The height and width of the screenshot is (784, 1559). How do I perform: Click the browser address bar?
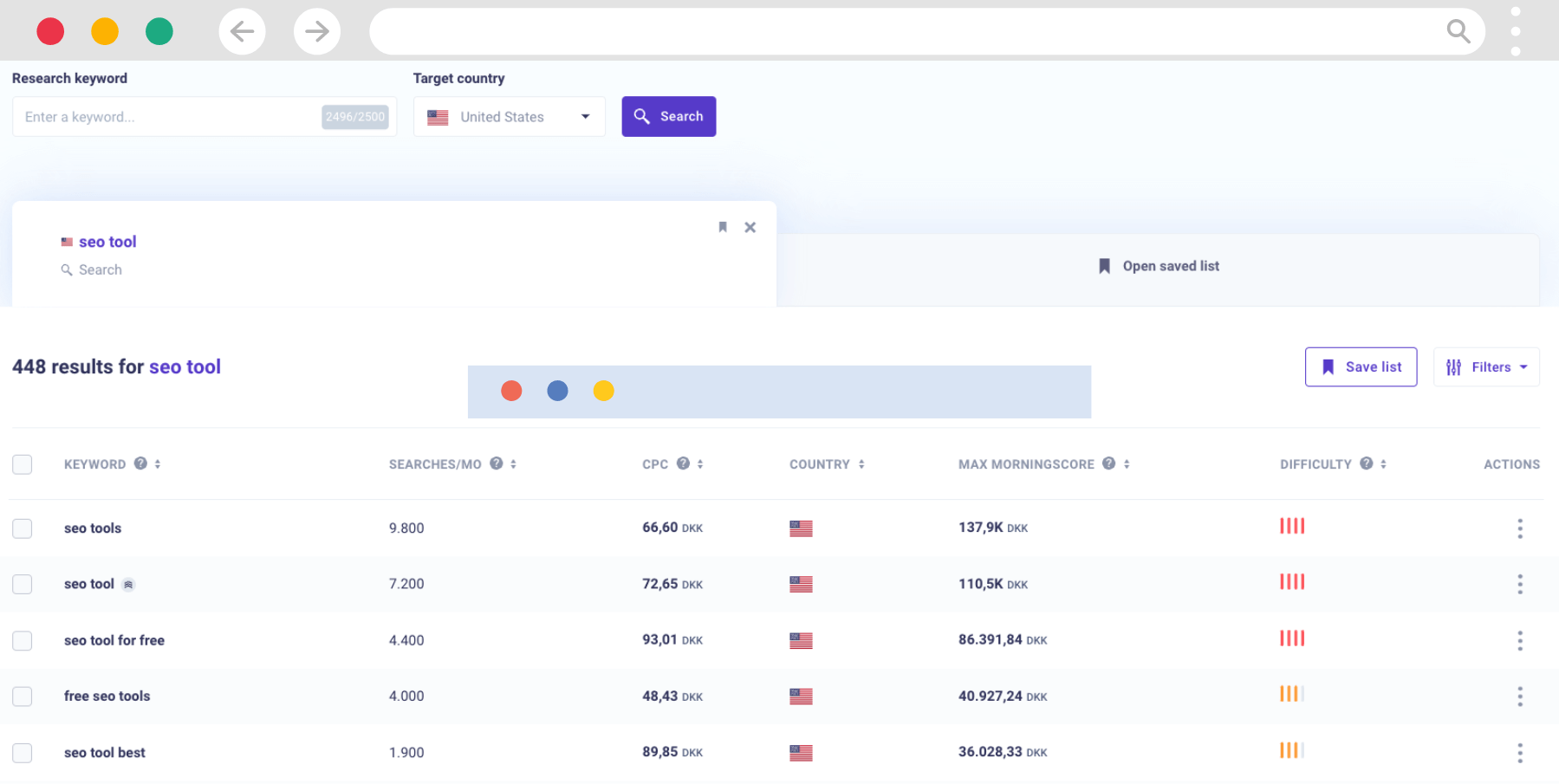[927, 32]
